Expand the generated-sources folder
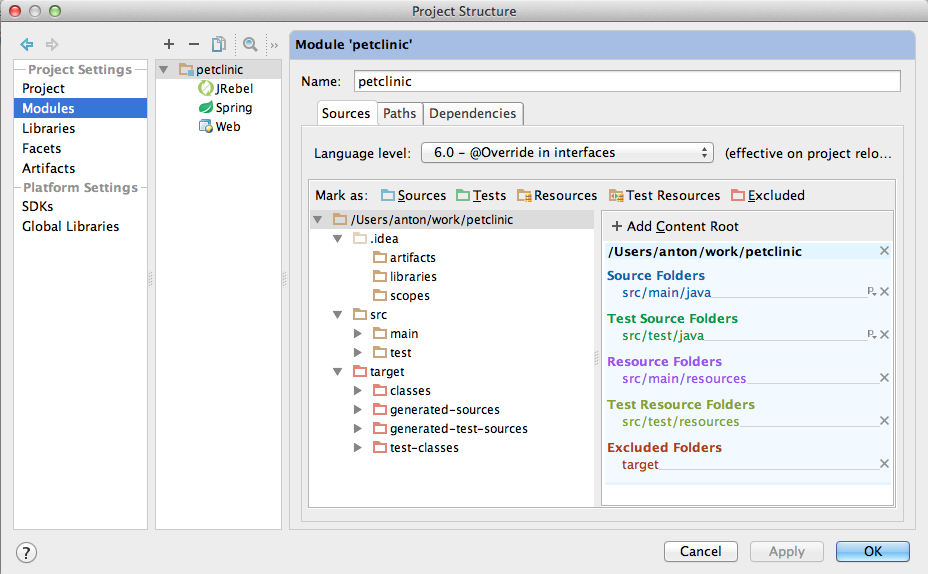Viewport: 928px width, 574px height. (357, 409)
